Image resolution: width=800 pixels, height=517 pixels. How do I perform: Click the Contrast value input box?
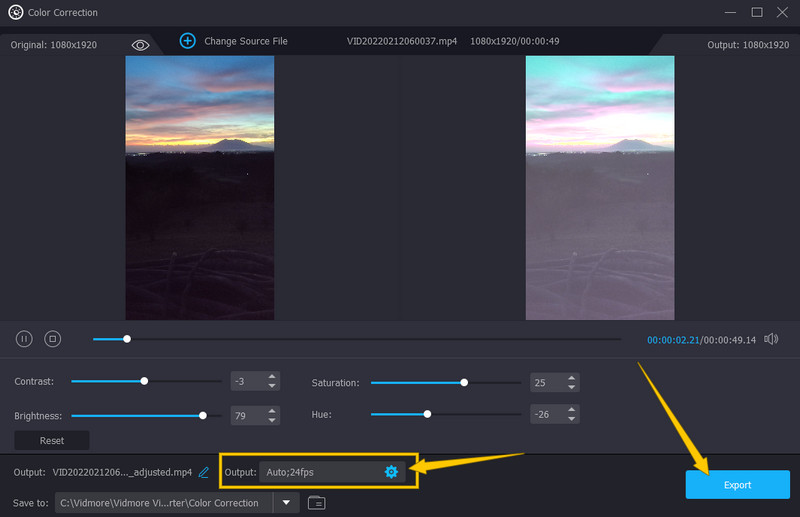[245, 382]
